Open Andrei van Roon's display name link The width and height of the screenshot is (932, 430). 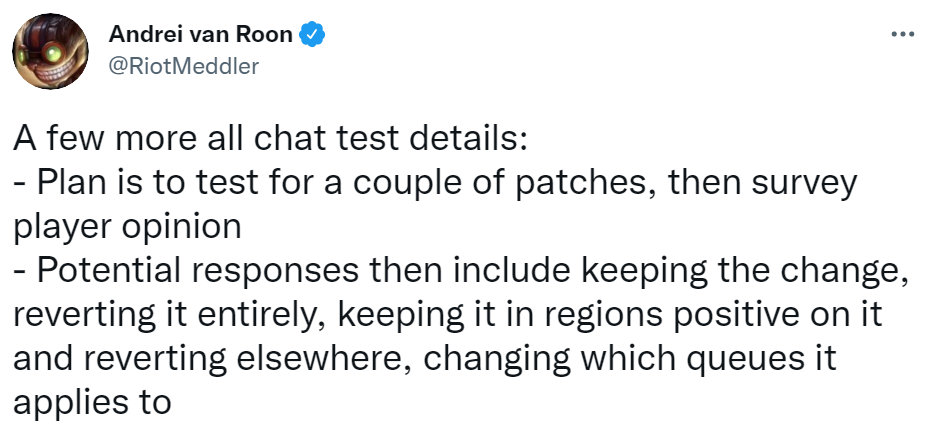201,35
